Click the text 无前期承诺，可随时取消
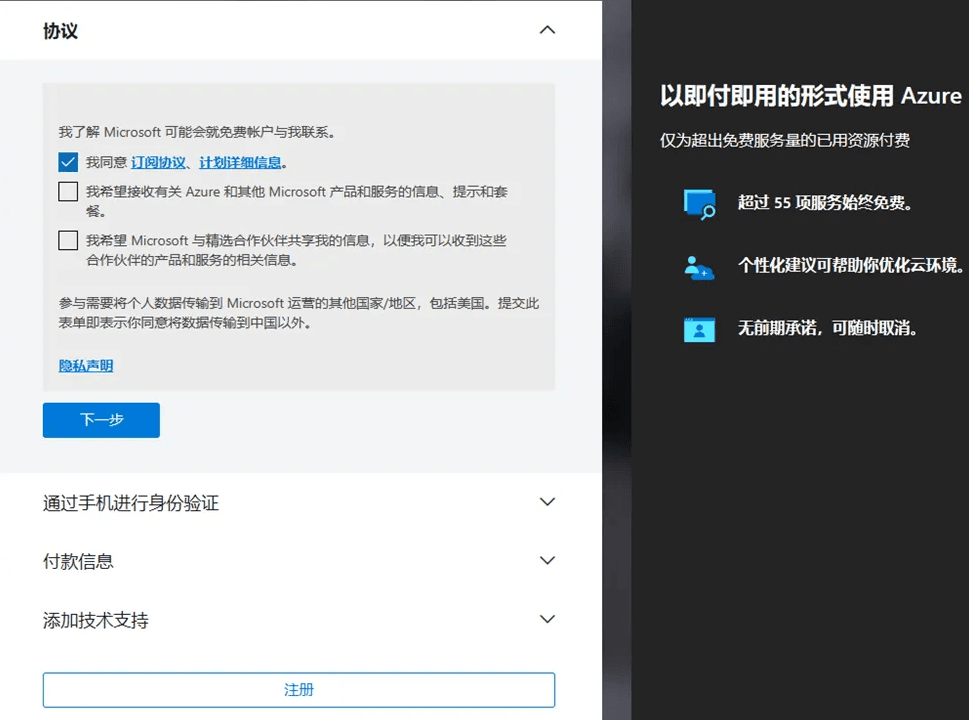The height and width of the screenshot is (720, 969). [827, 328]
